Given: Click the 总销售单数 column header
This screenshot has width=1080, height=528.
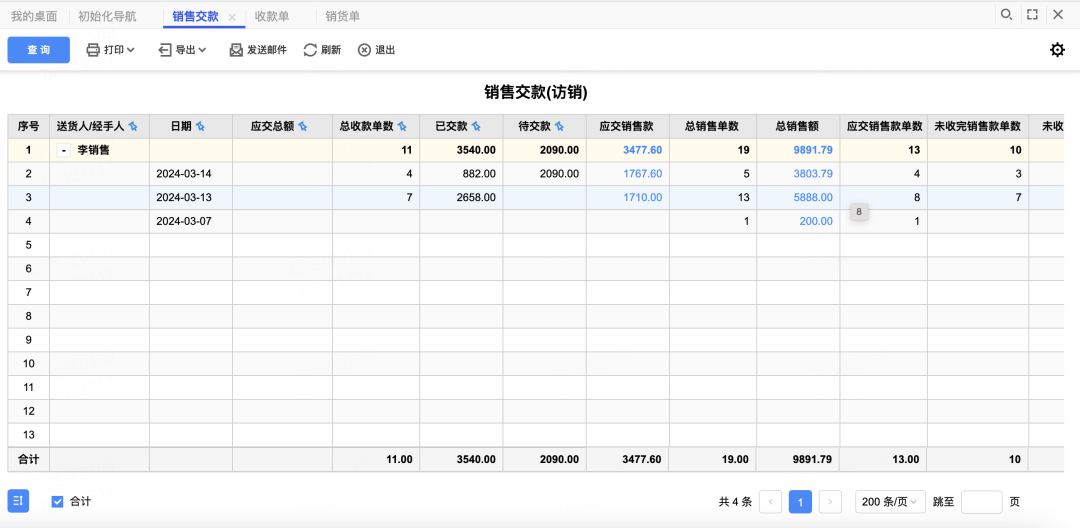Looking at the screenshot, I should coord(712,127).
